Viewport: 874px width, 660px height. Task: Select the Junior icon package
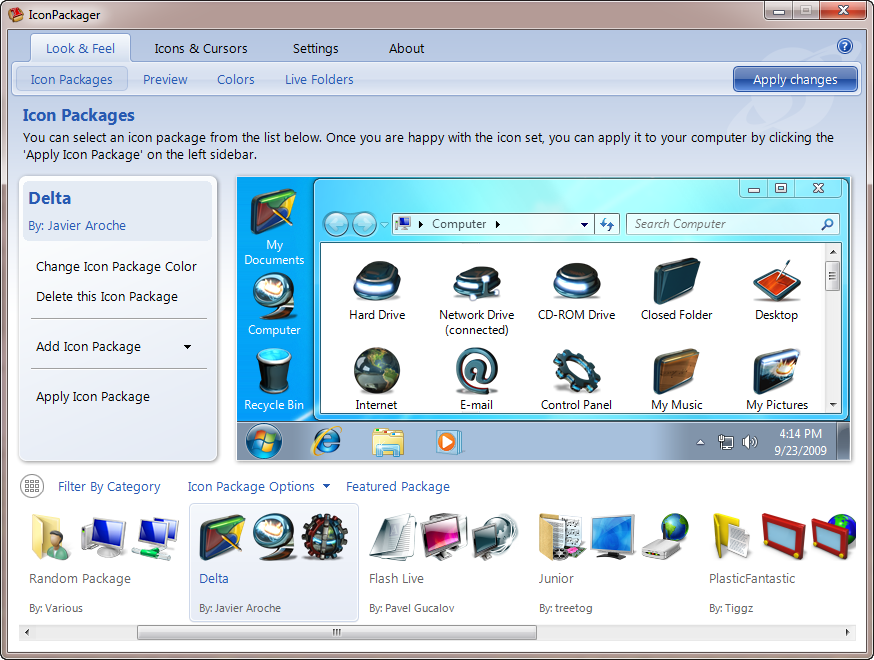614,562
